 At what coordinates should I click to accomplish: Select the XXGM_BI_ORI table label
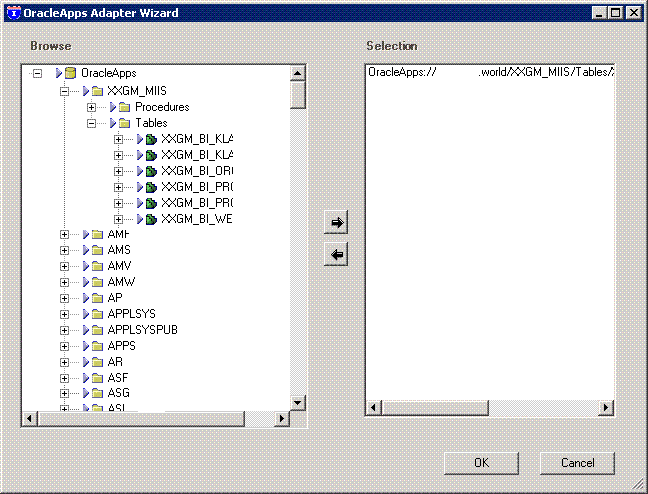click(197, 171)
